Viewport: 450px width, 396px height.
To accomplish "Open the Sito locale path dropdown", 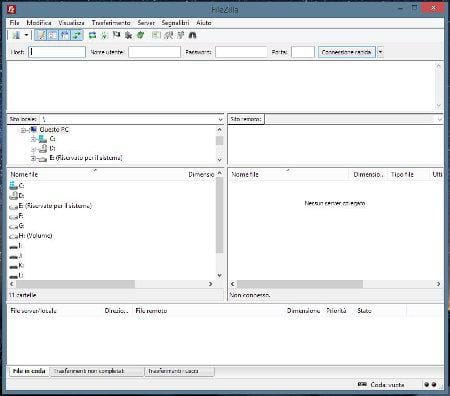I will [x=220, y=119].
